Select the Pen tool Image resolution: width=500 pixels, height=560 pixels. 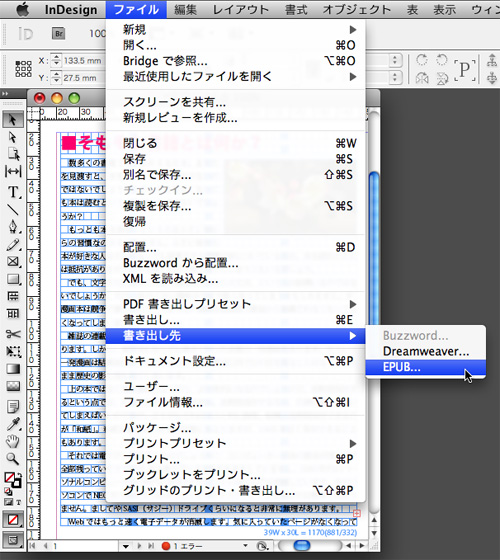[x=13, y=226]
